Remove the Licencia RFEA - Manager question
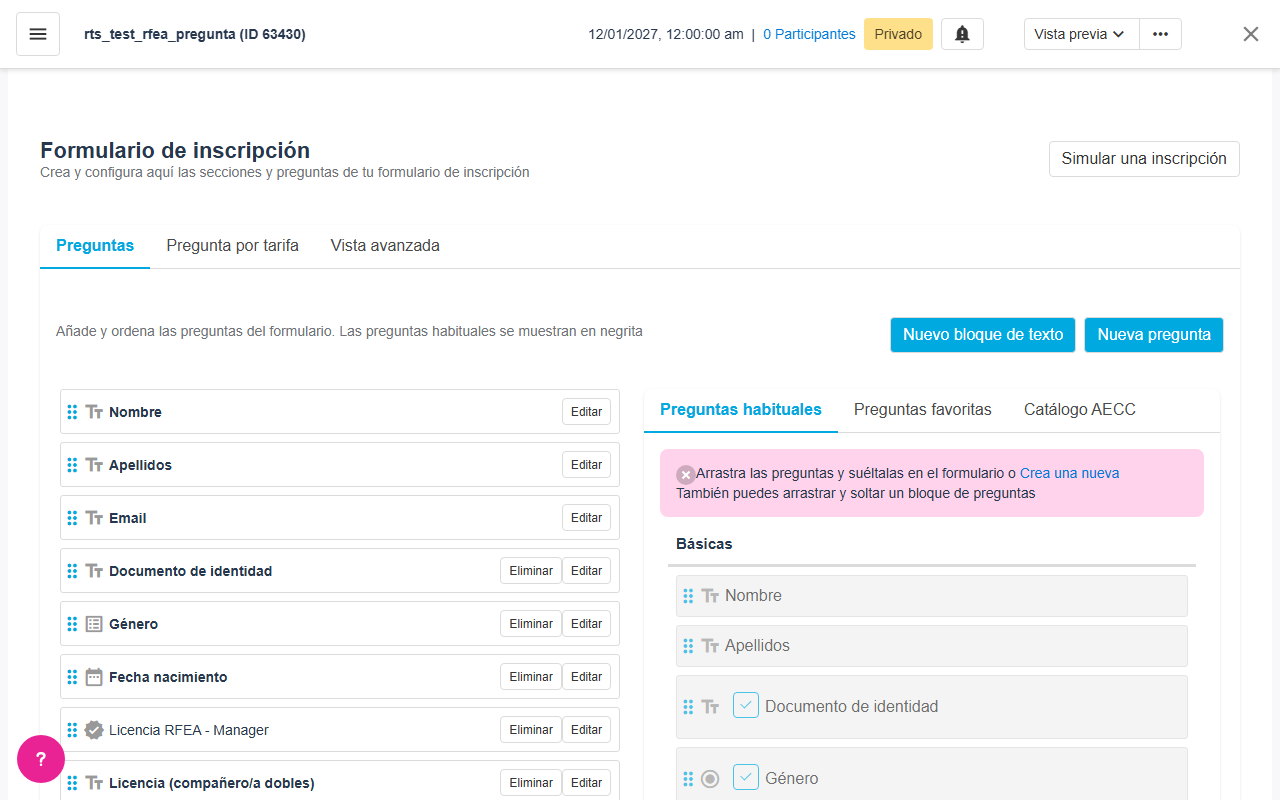Viewport: 1280px width, 800px height. (x=531, y=730)
